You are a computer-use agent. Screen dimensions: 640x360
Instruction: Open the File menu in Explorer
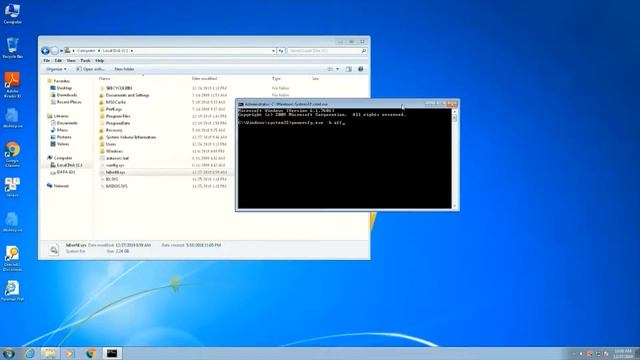[47, 60]
